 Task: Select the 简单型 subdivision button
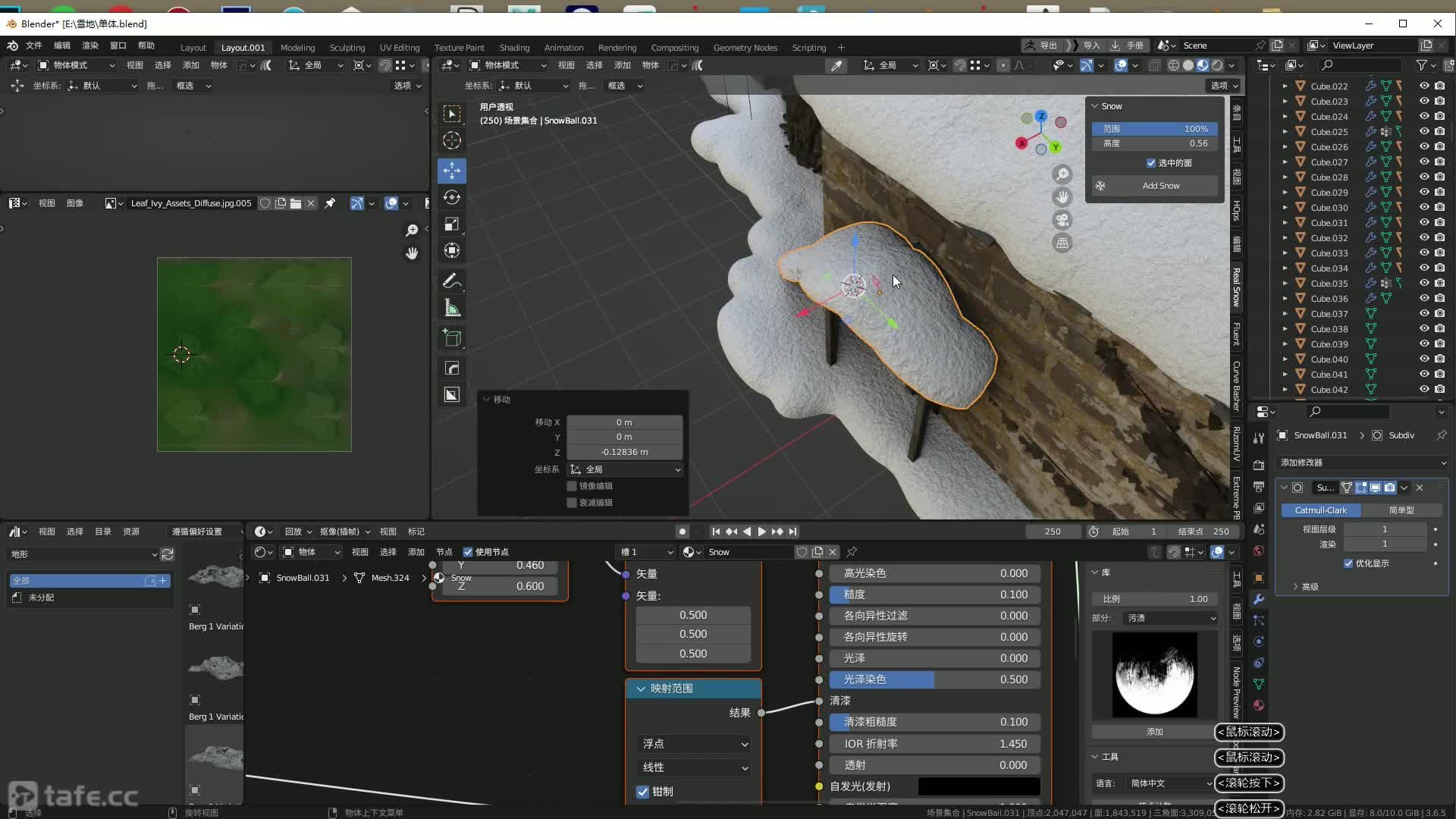coord(1401,510)
